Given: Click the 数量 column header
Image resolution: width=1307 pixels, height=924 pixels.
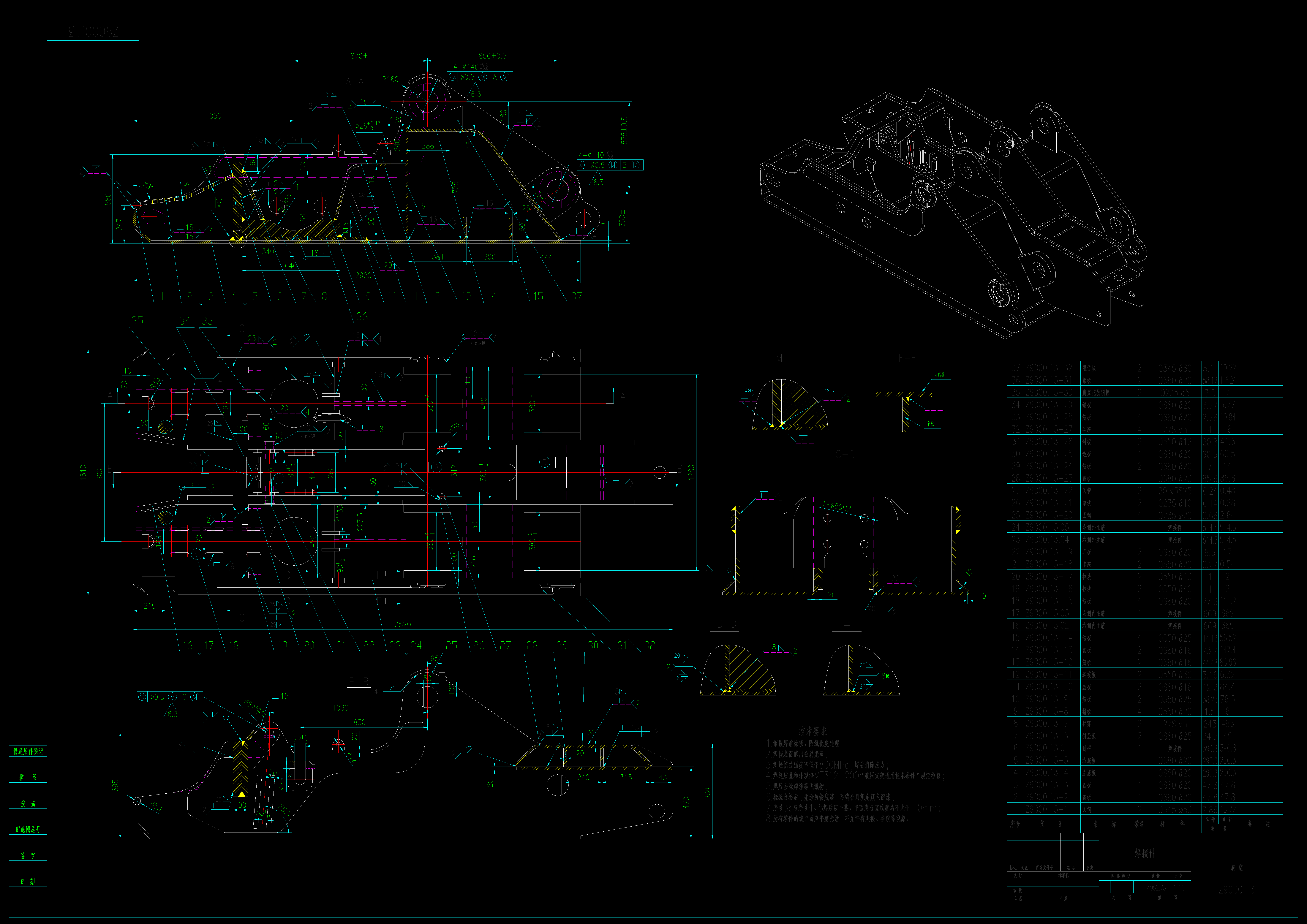Looking at the screenshot, I should coord(1139,824).
